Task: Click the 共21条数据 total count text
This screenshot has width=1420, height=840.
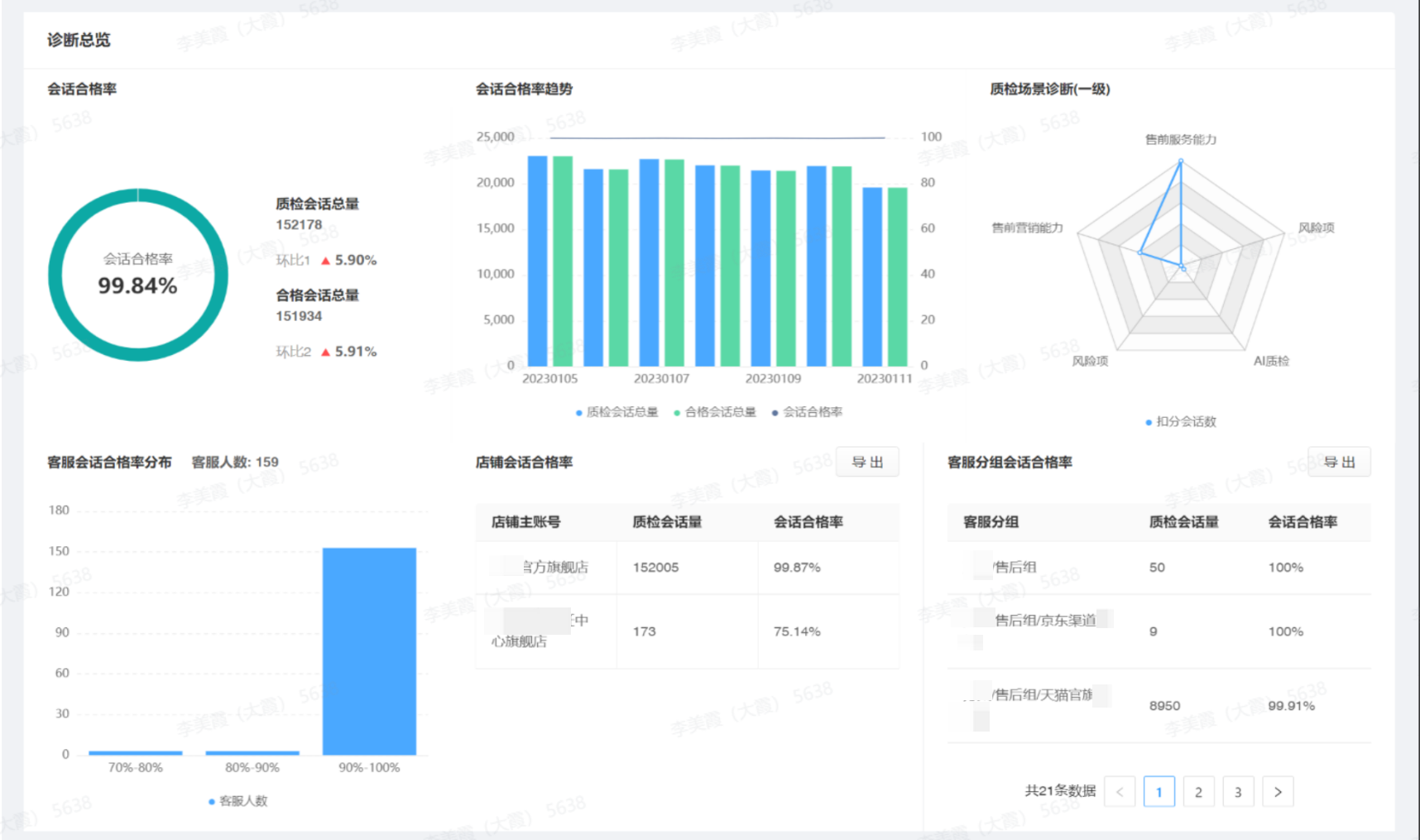Action: click(x=1060, y=791)
